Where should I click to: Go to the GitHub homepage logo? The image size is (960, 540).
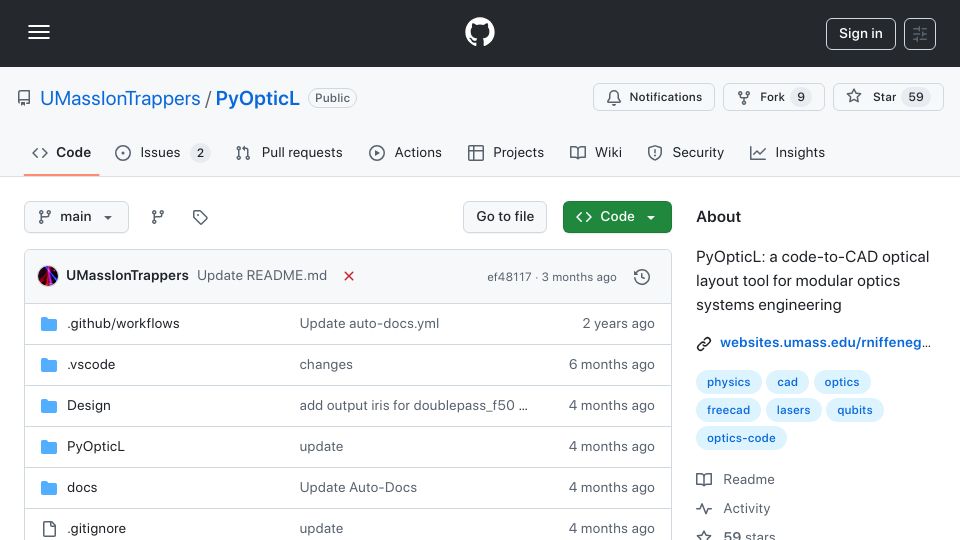coord(479,32)
